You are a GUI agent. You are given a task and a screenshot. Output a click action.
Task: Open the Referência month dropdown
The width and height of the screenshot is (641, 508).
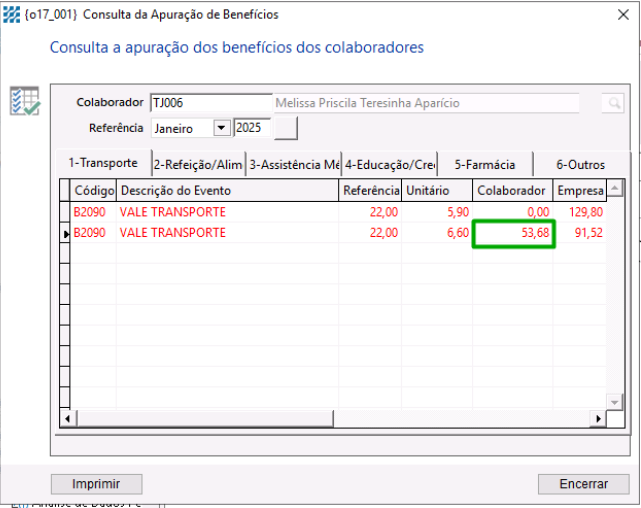[x=221, y=128]
